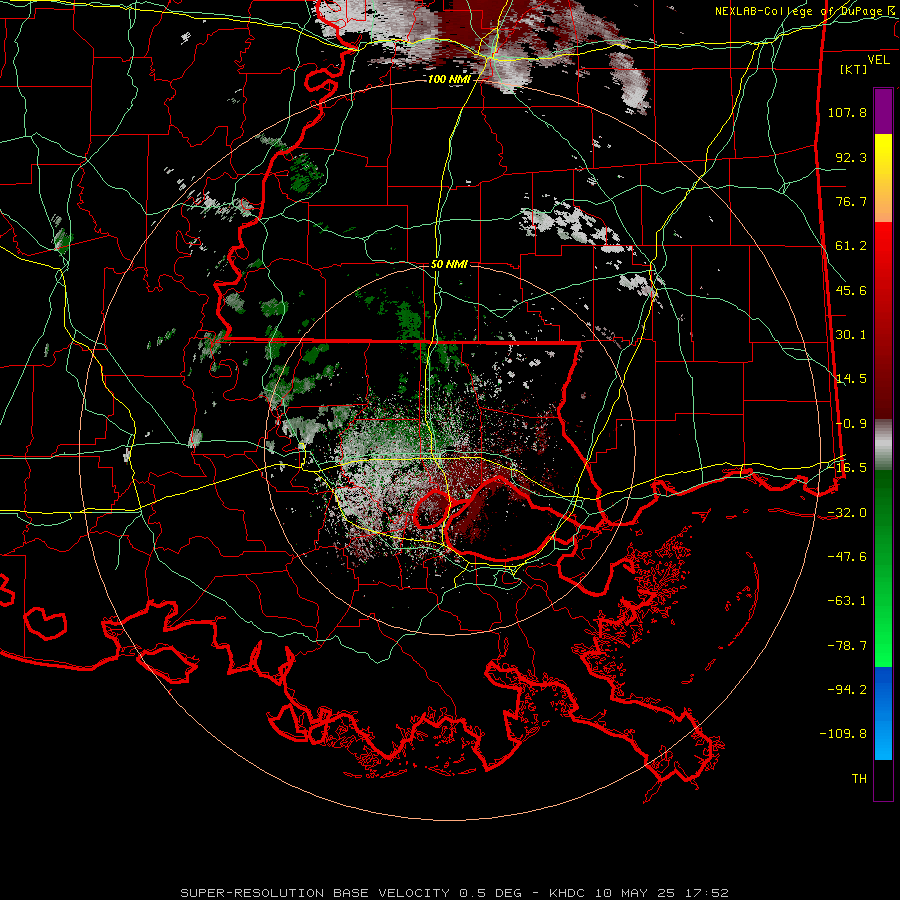Click the -109.8 velocity scale value
Image resolution: width=900 pixels, height=900 pixels.
point(844,734)
